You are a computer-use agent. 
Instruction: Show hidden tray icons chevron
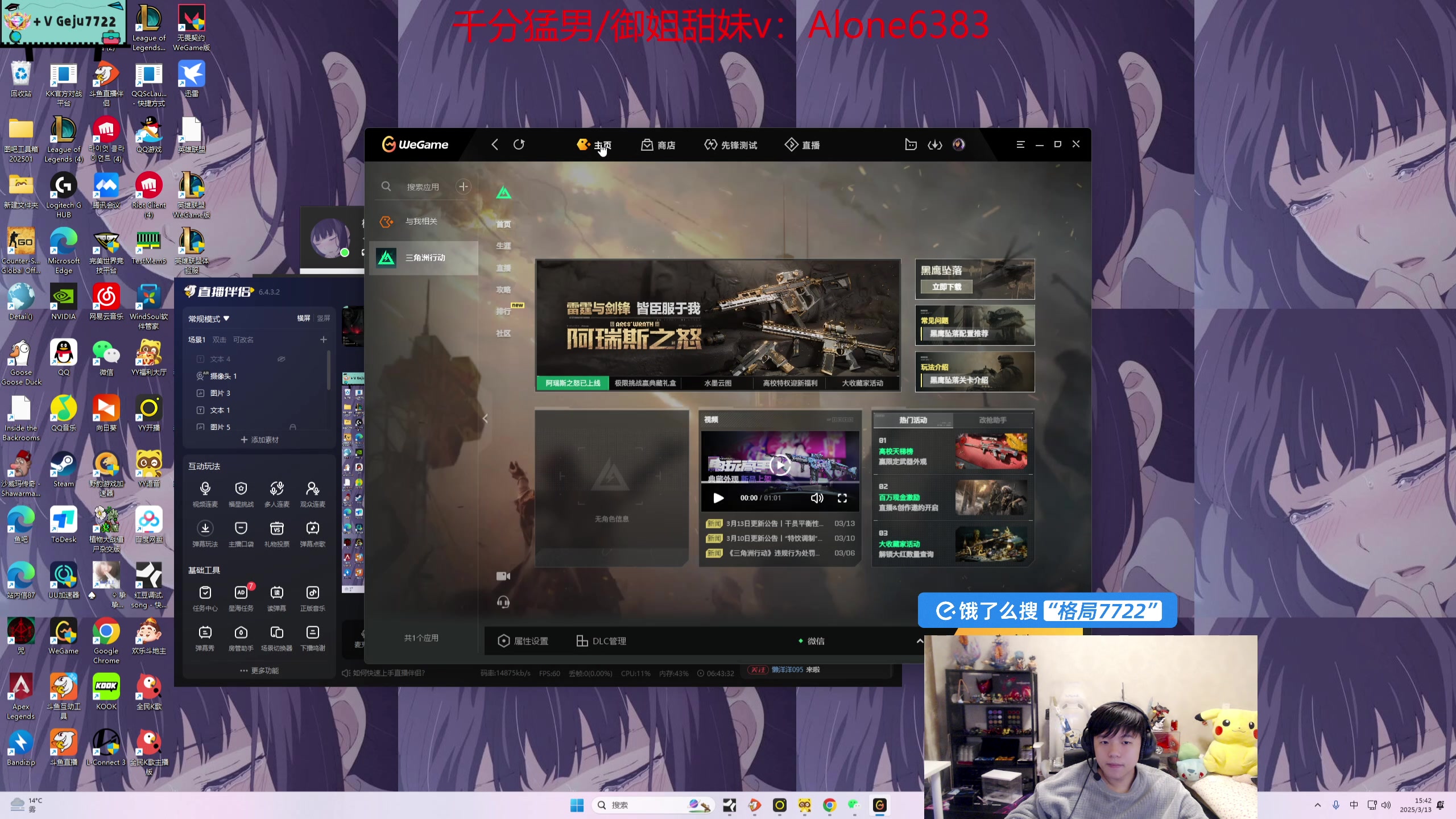(1318, 805)
